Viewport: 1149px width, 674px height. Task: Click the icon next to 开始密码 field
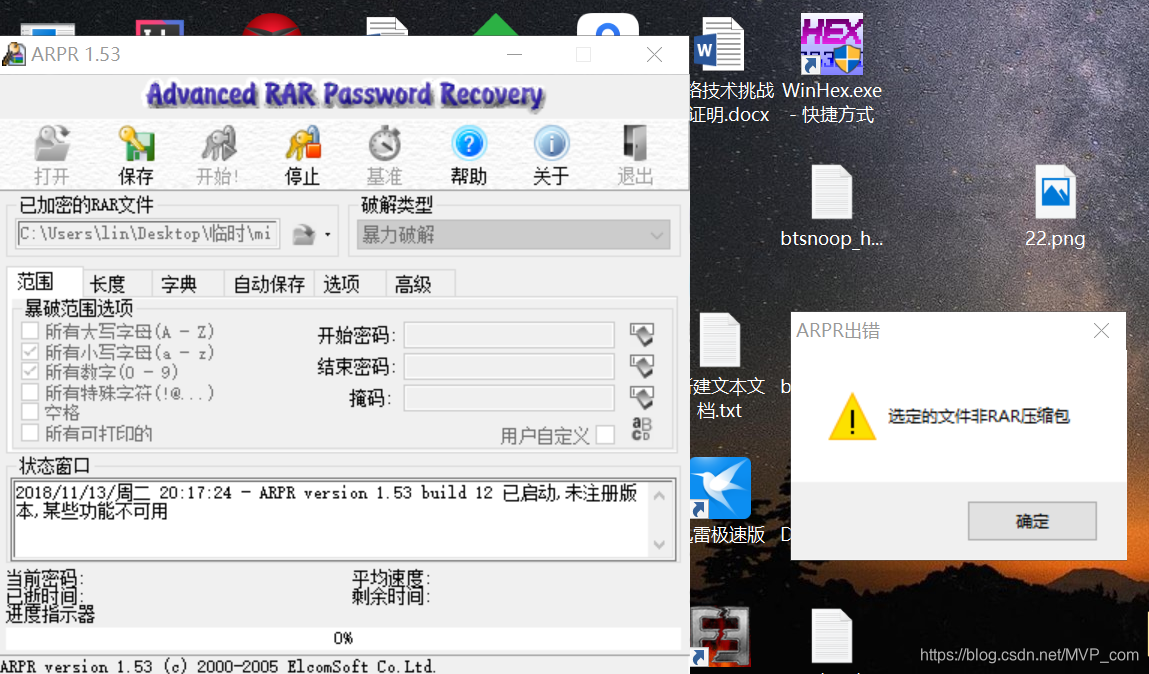641,335
